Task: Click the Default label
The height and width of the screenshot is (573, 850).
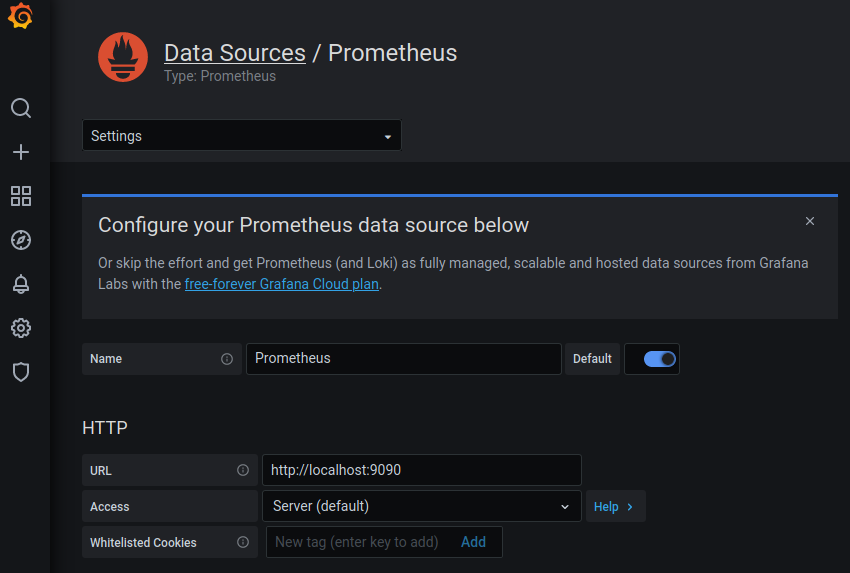Action: click(x=592, y=359)
